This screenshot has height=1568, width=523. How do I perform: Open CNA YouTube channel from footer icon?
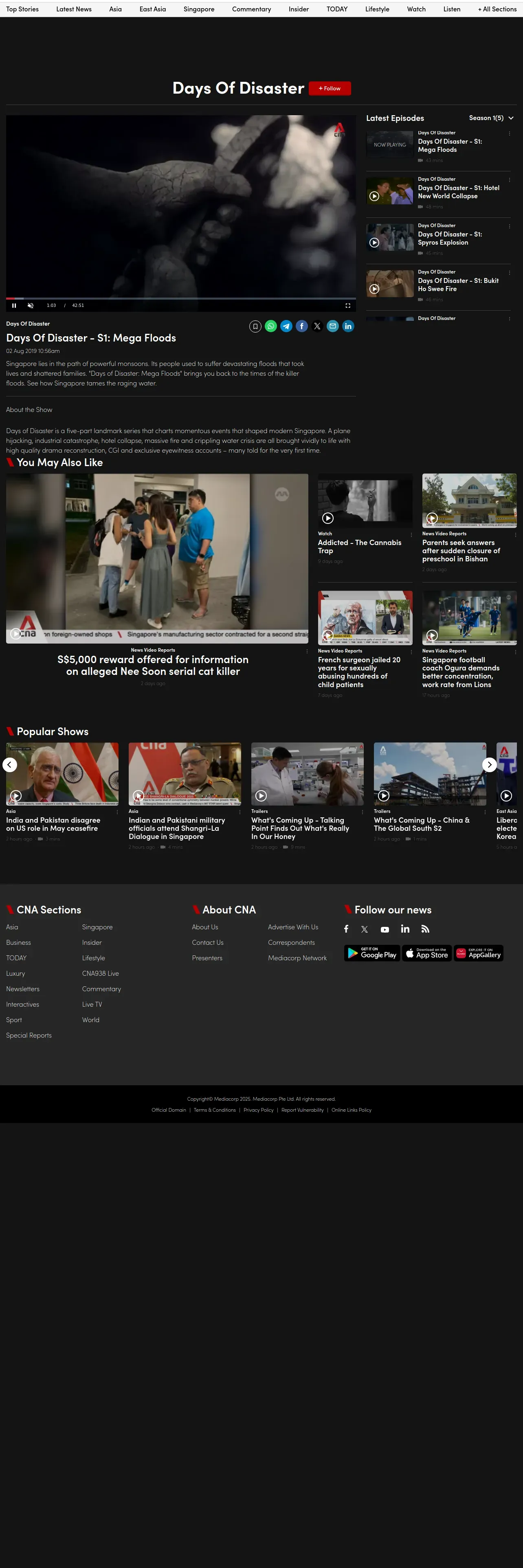pos(385,929)
